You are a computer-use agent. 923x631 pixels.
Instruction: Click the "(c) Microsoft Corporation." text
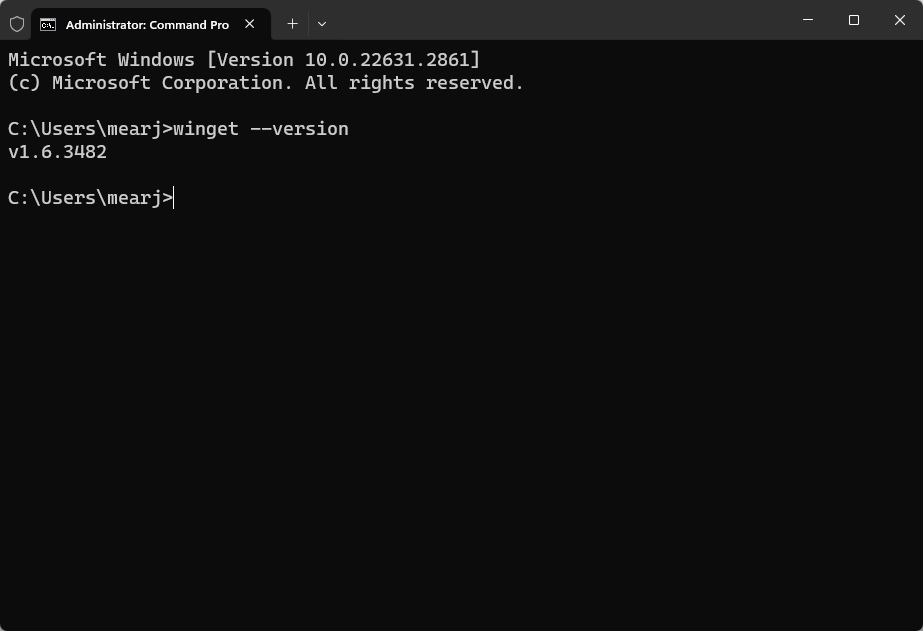150,83
